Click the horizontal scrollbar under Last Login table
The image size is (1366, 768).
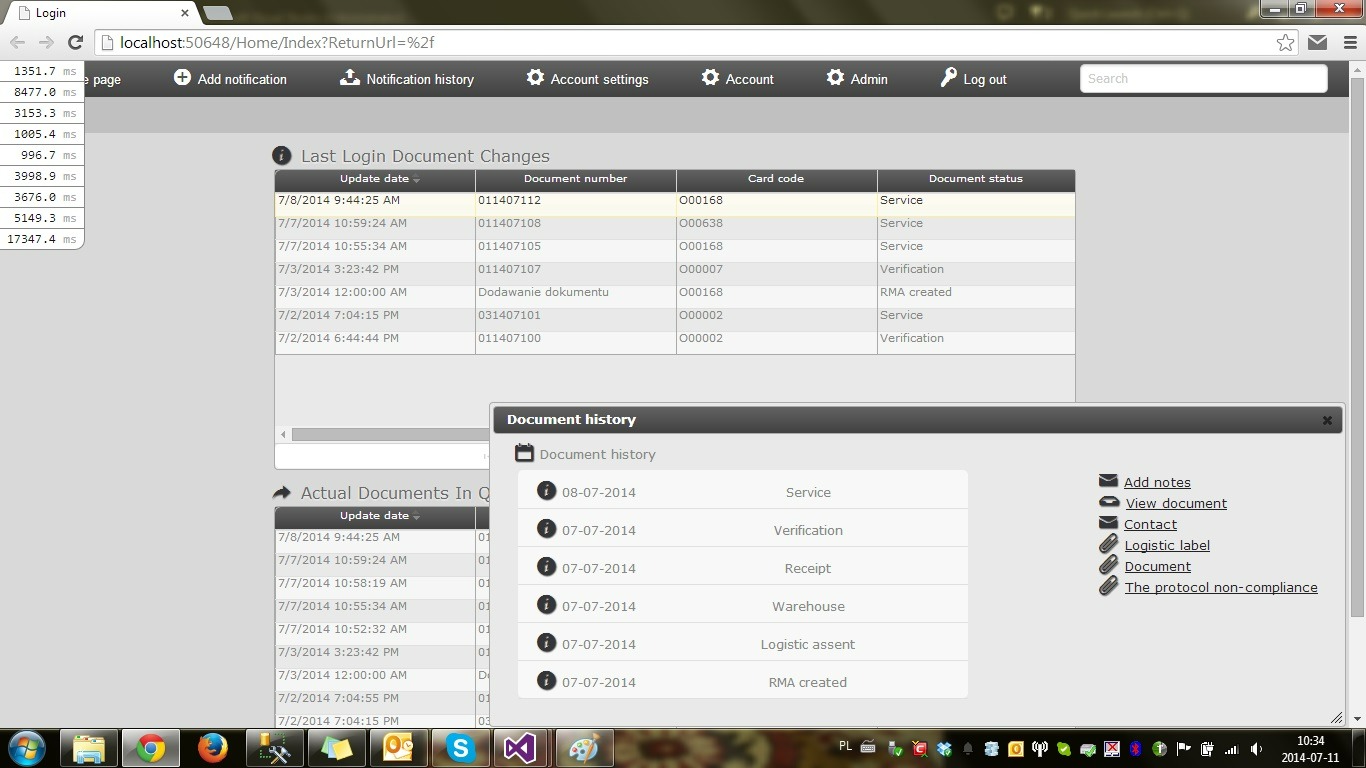pyautogui.click(x=390, y=434)
